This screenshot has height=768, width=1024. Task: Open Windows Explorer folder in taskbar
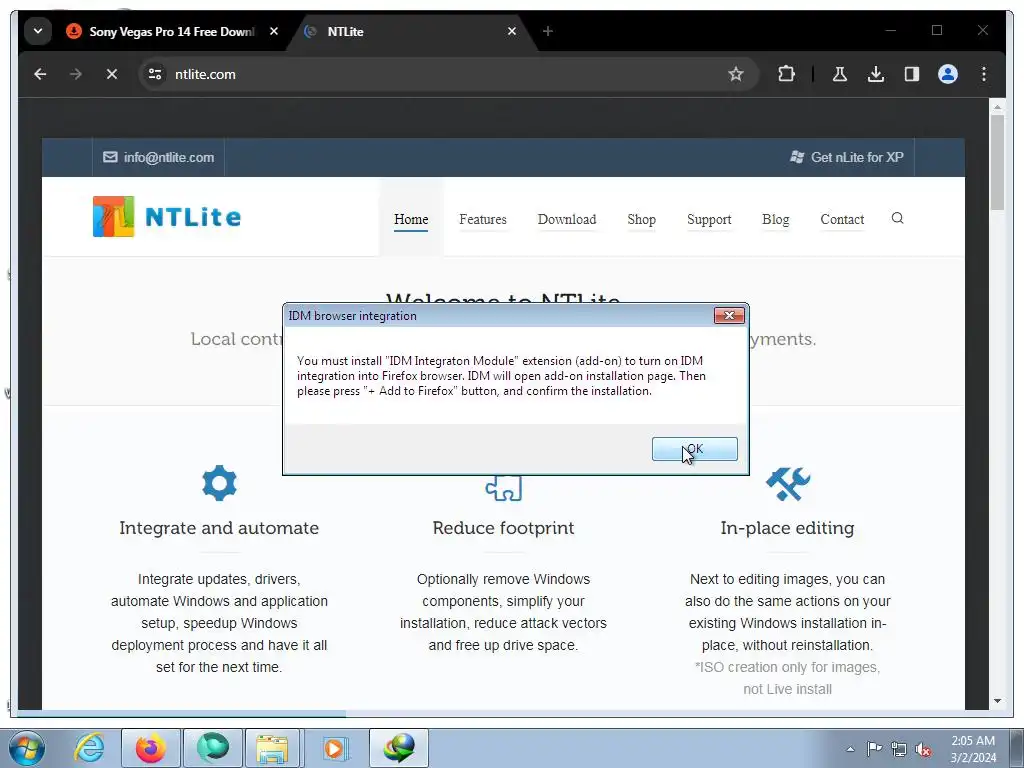click(x=272, y=748)
